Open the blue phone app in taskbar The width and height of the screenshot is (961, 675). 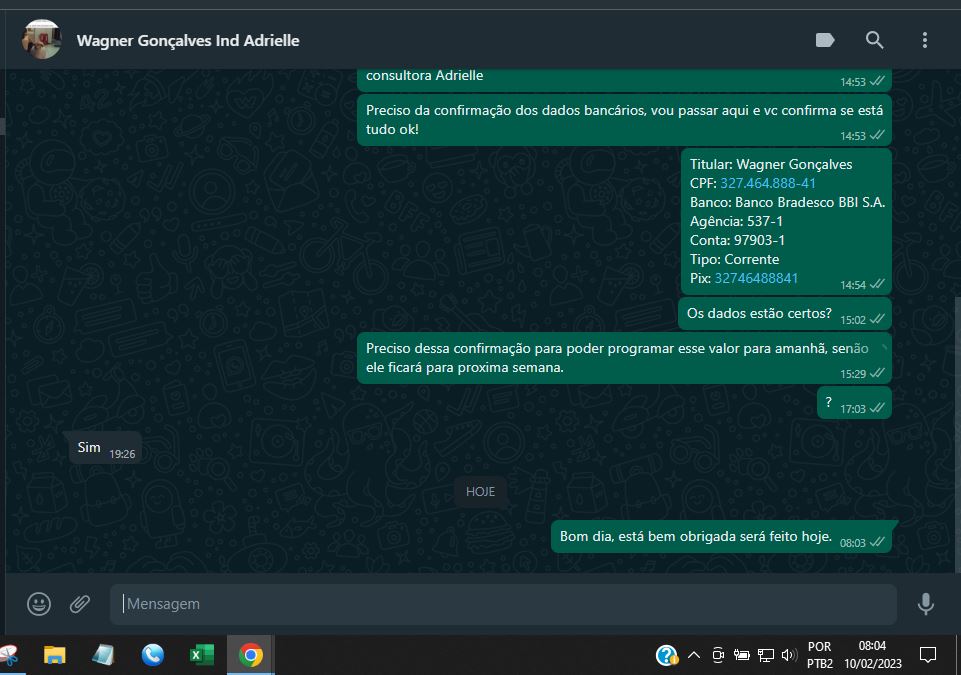tap(153, 655)
